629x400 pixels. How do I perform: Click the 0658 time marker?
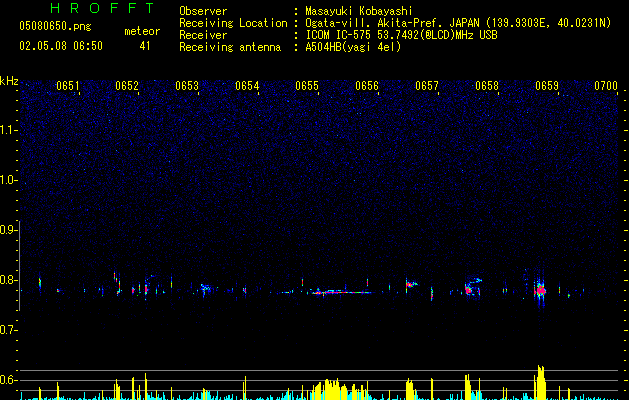coord(487,86)
